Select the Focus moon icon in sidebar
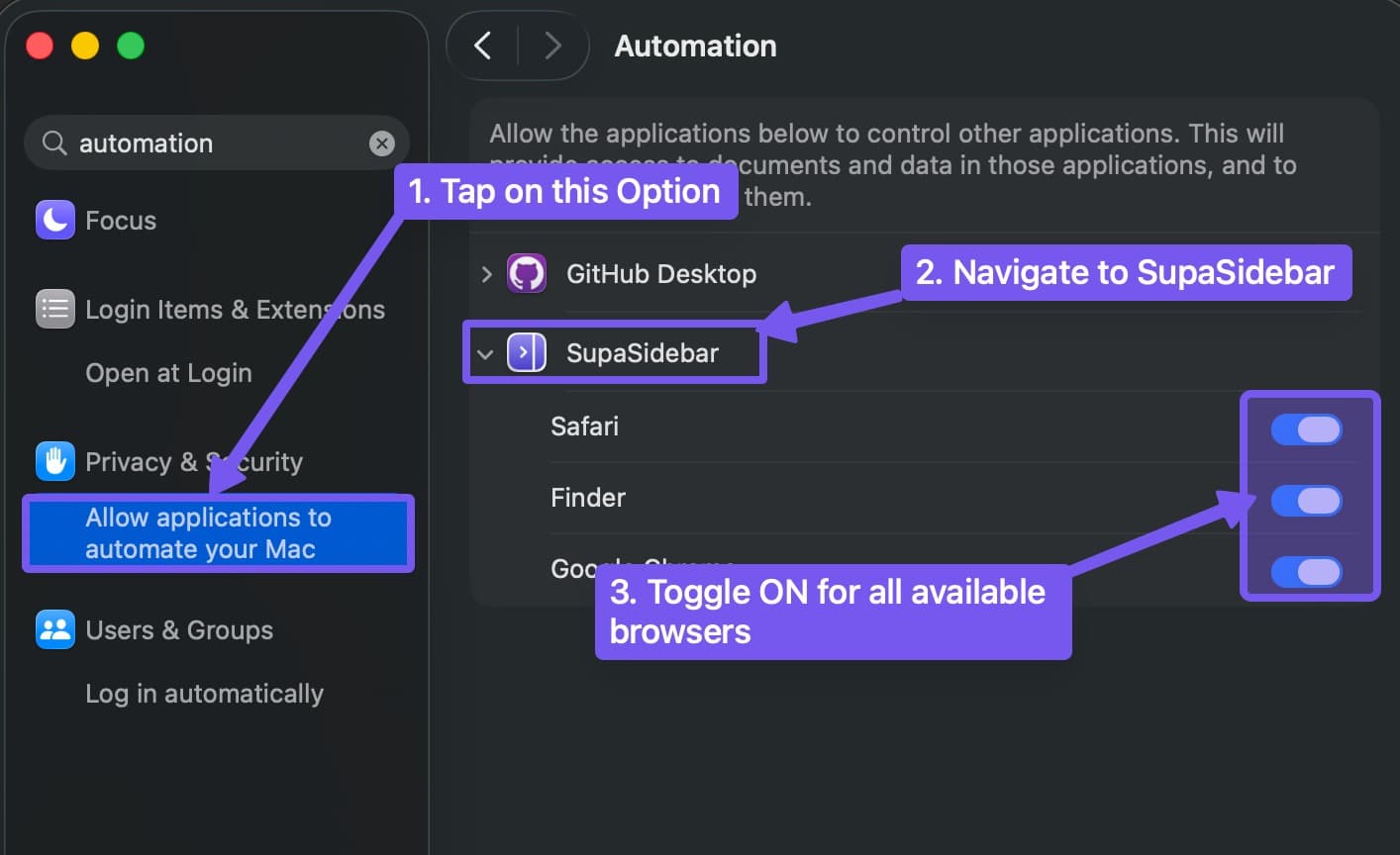Viewport: 1400px width, 855px height. 54,220
